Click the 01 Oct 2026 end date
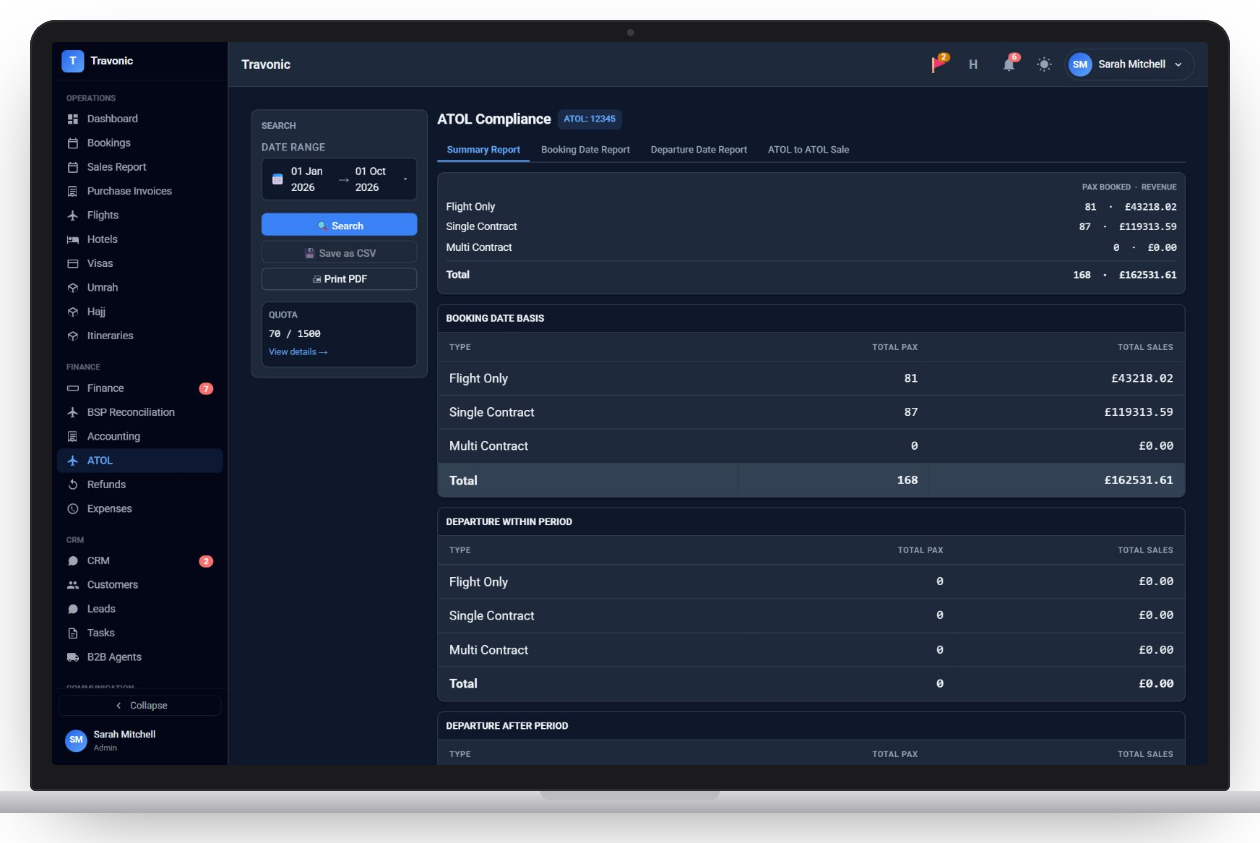Image resolution: width=1260 pixels, height=843 pixels. click(371, 179)
